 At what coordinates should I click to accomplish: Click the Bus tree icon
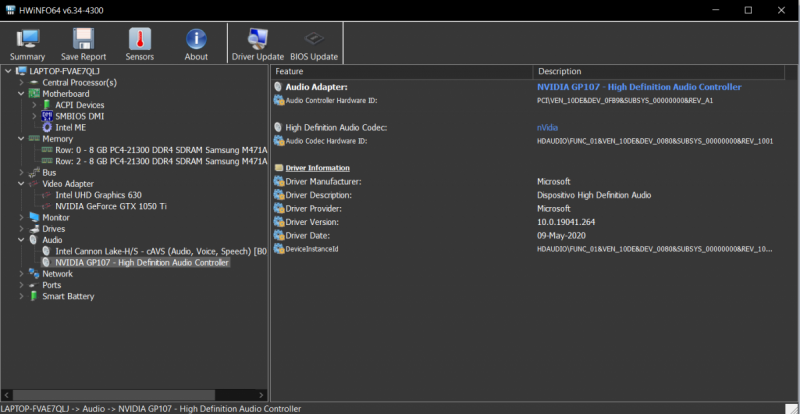click(x=34, y=173)
